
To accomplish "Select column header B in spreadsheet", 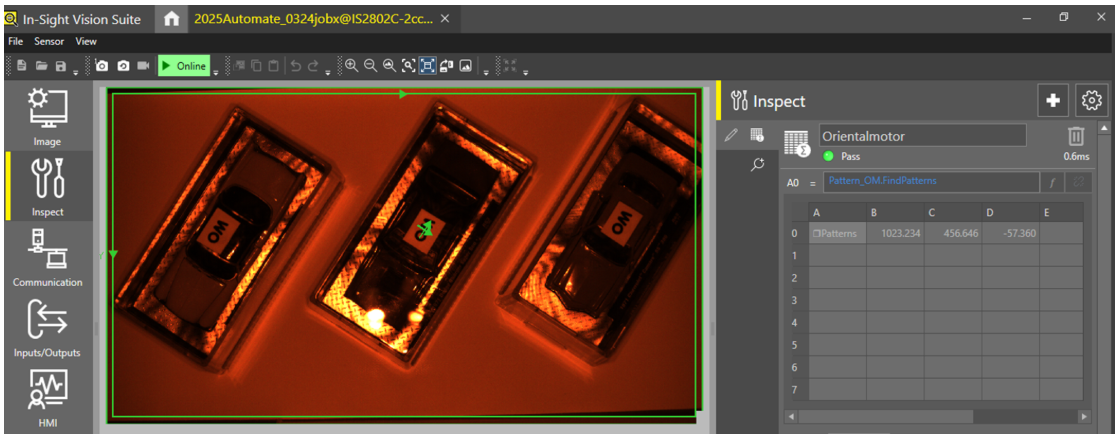I will (x=895, y=212).
